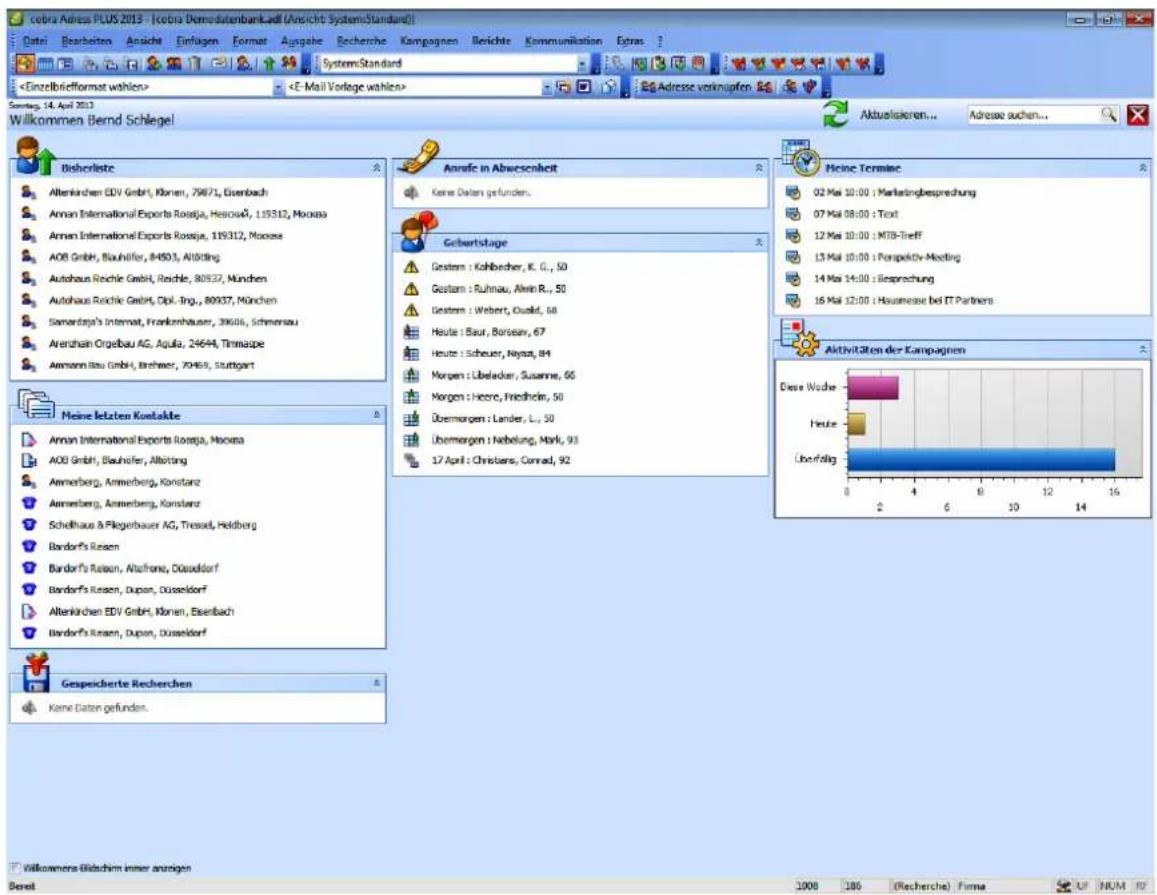The image size is (1157, 895).
Task: Collapse the Anrufe in Abwesenheit panel
Action: click(x=759, y=168)
